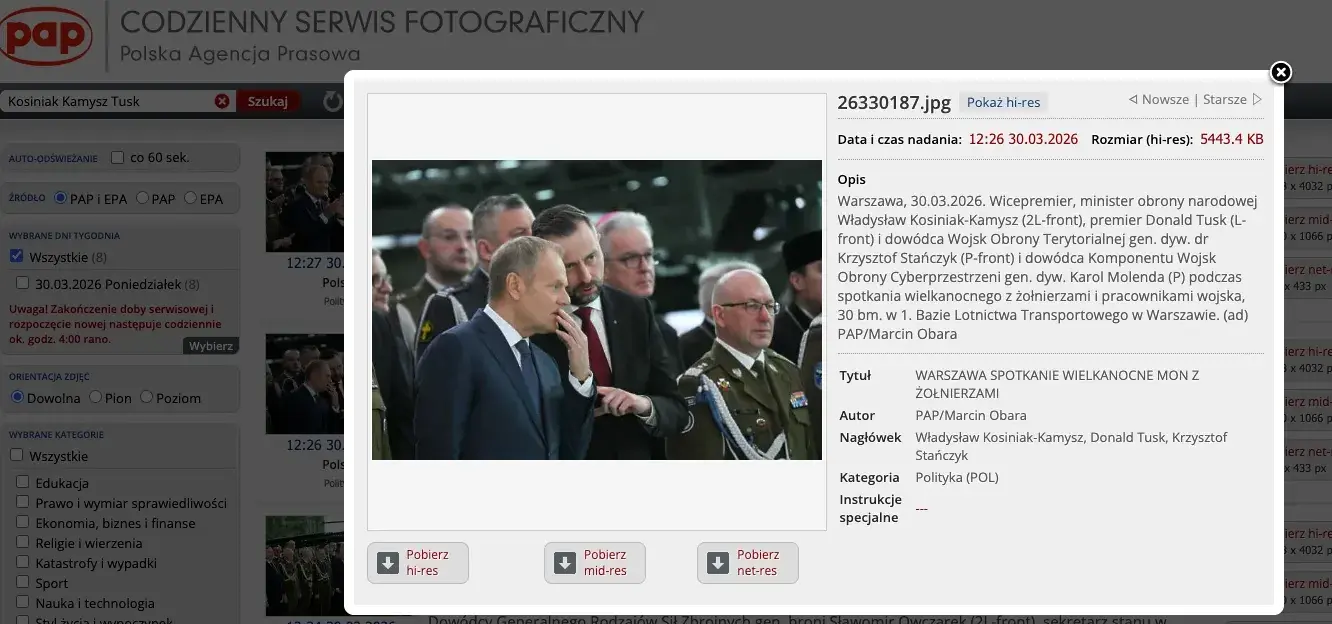This screenshot has width=1332, height=624.
Task: Select Pion orientation radio button
Action: (x=96, y=397)
